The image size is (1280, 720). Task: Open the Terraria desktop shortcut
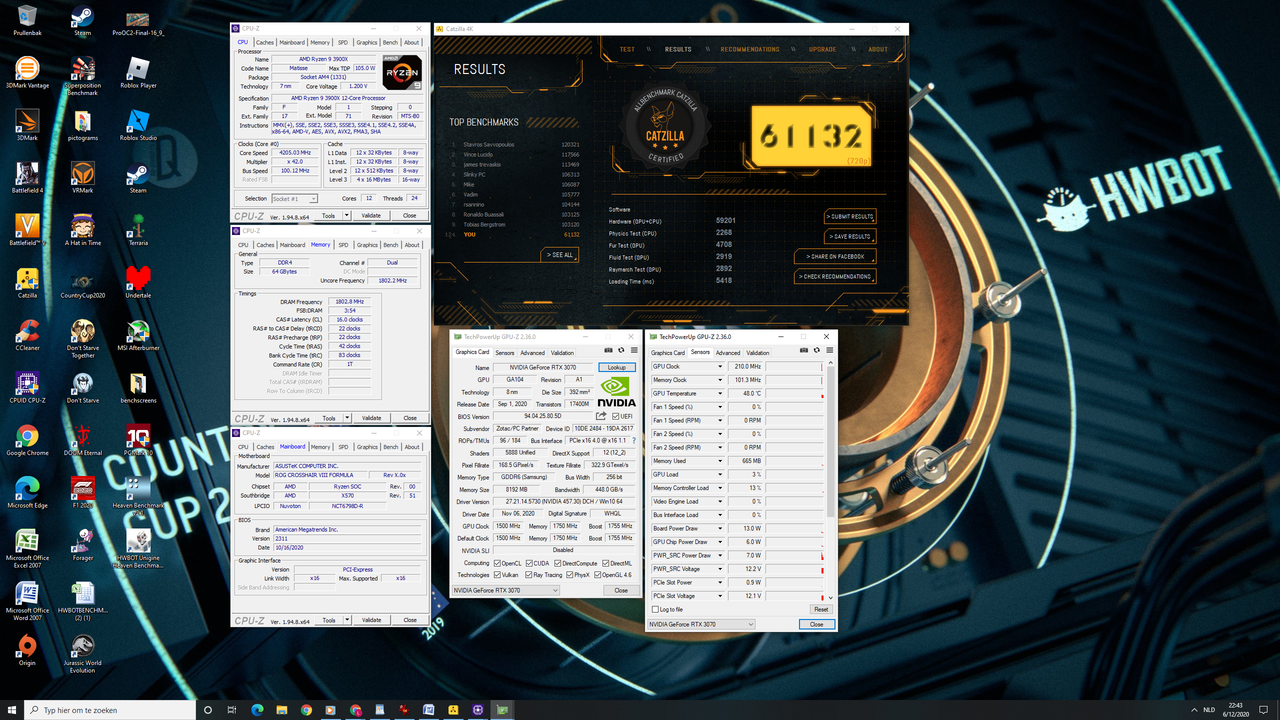[138, 229]
